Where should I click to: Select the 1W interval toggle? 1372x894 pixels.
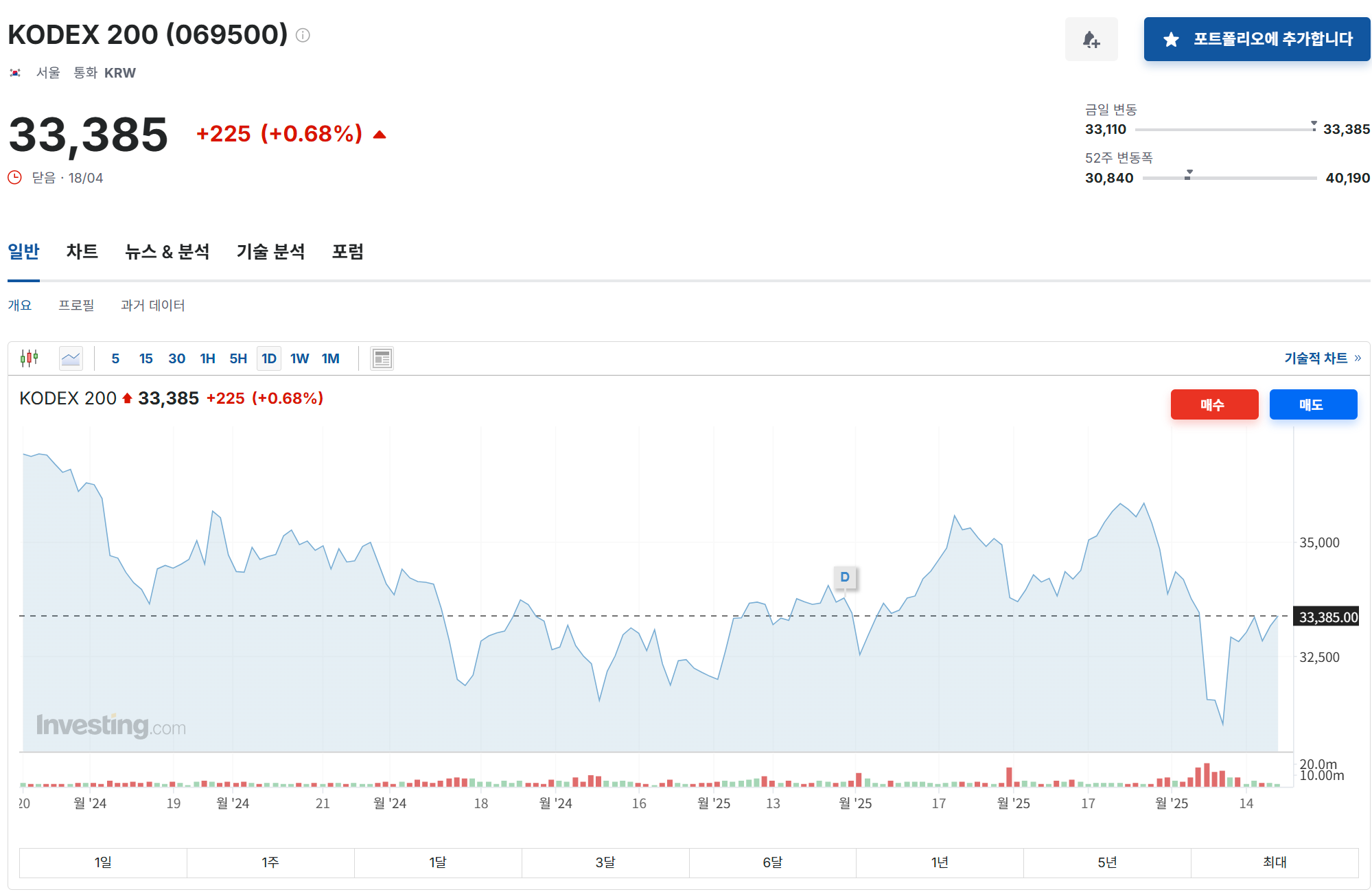click(299, 358)
